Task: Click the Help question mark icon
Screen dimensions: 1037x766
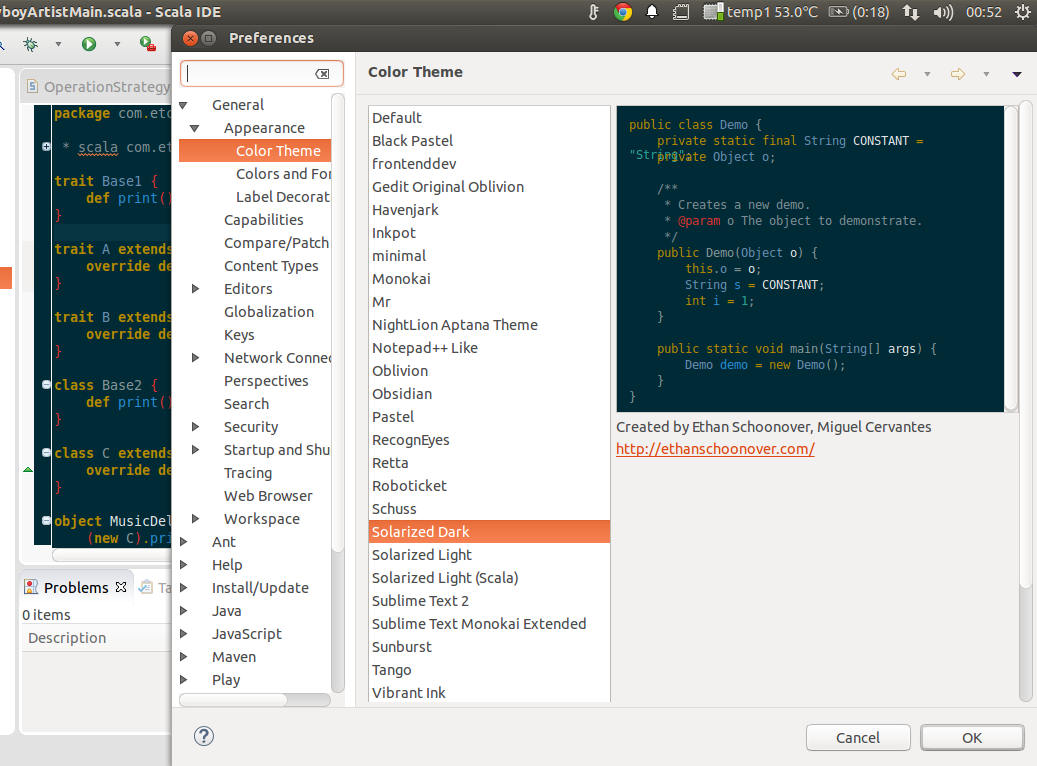Action: [x=204, y=736]
